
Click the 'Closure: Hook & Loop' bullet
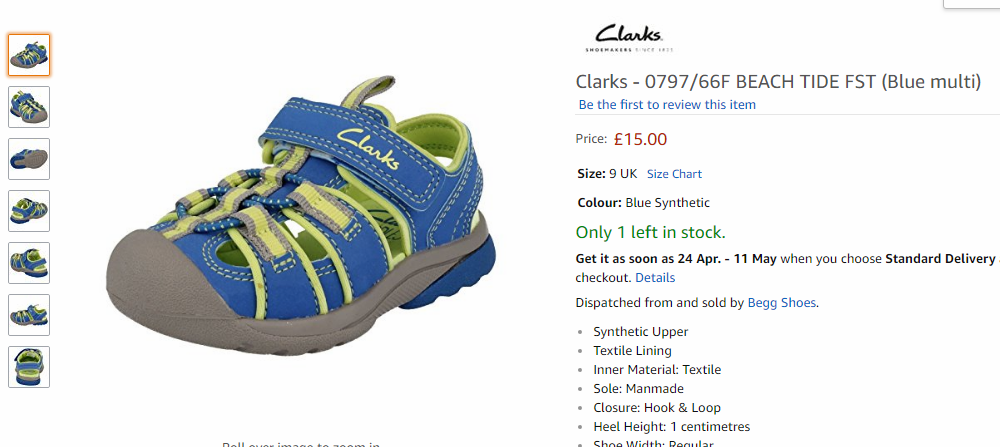click(x=657, y=407)
